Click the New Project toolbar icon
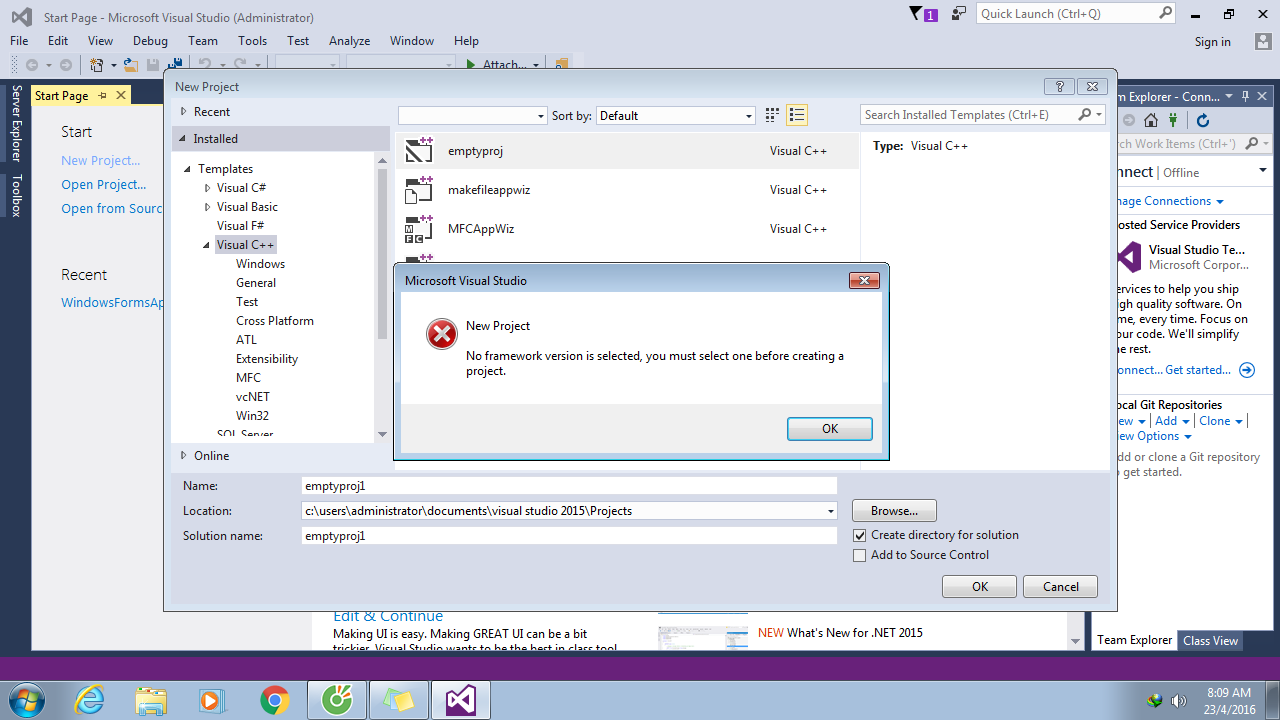This screenshot has height=720, width=1280. pos(97,65)
